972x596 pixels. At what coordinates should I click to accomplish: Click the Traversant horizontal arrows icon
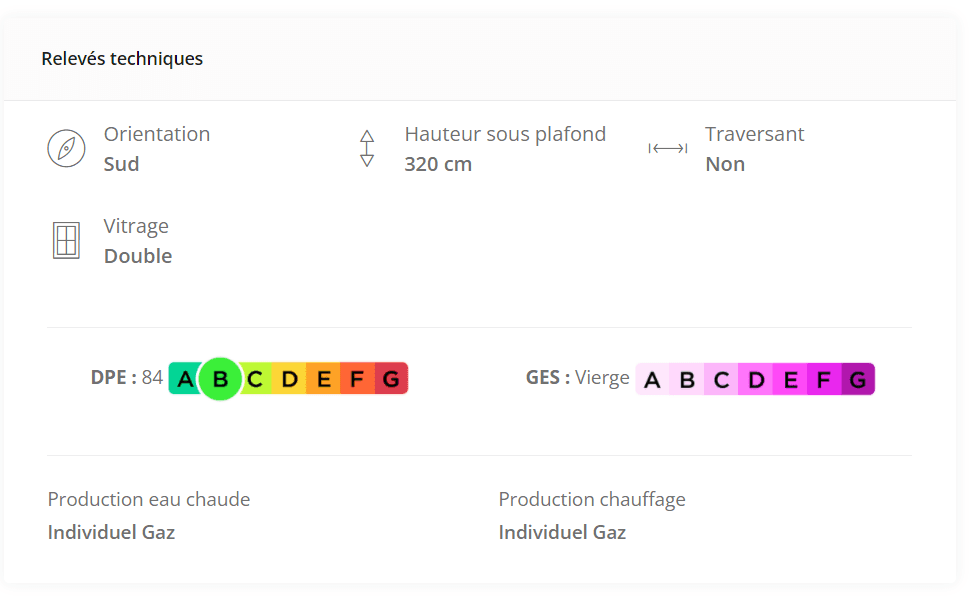(668, 148)
